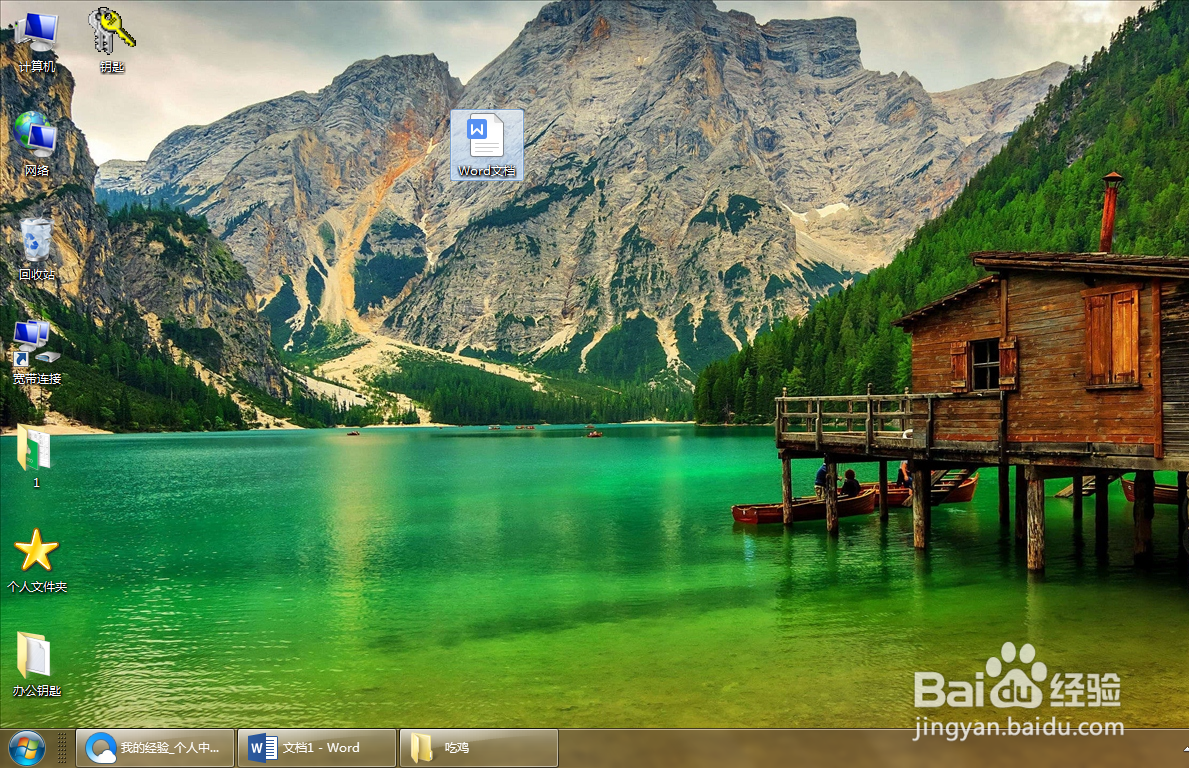Screen dimensions: 1189x768
Task: Select the 办公钥匙 folder icon
Action: point(36,664)
